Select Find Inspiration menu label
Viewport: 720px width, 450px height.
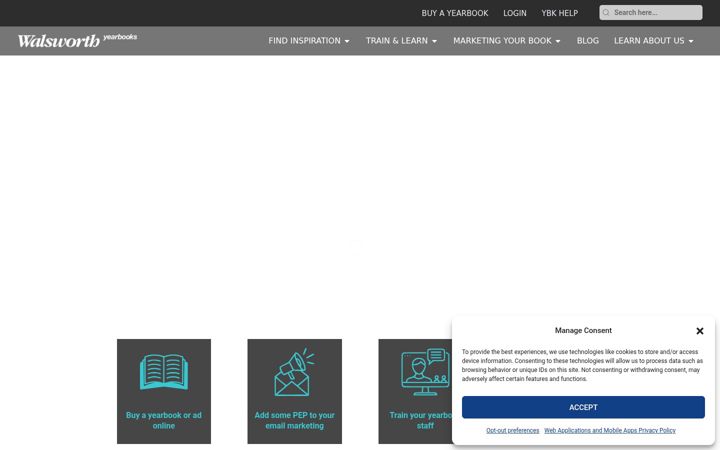(x=304, y=41)
